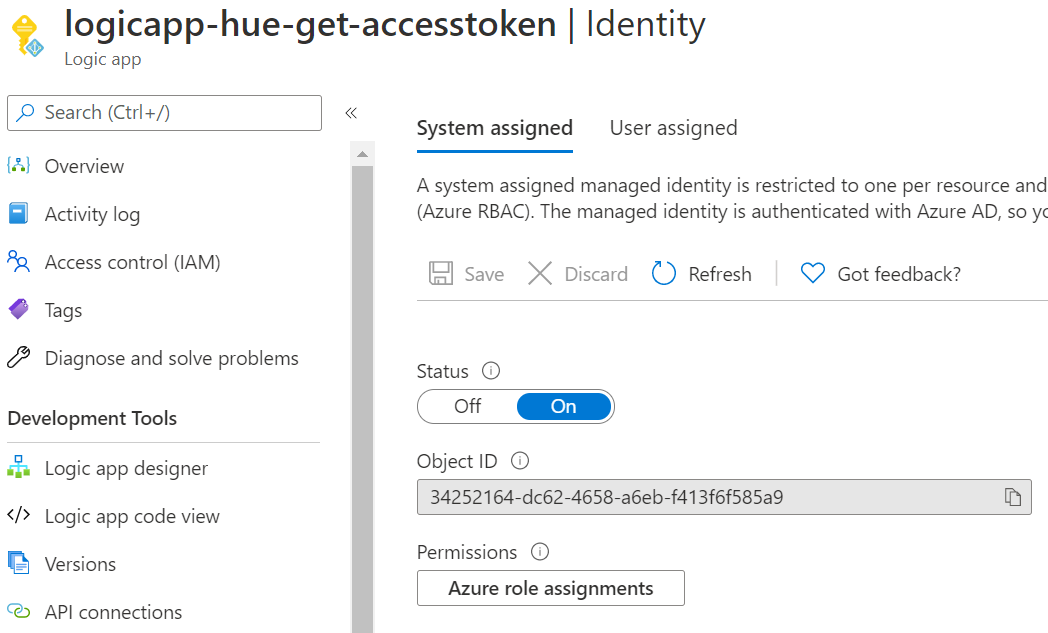Click the Diagnose wrench icon
The width and height of the screenshot is (1048, 633).
coord(19,358)
